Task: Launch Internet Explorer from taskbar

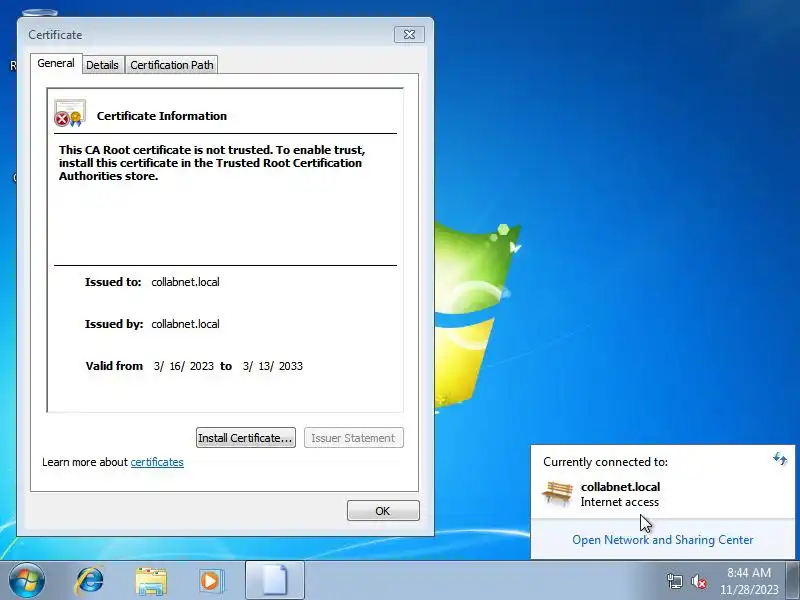Action: (x=89, y=581)
